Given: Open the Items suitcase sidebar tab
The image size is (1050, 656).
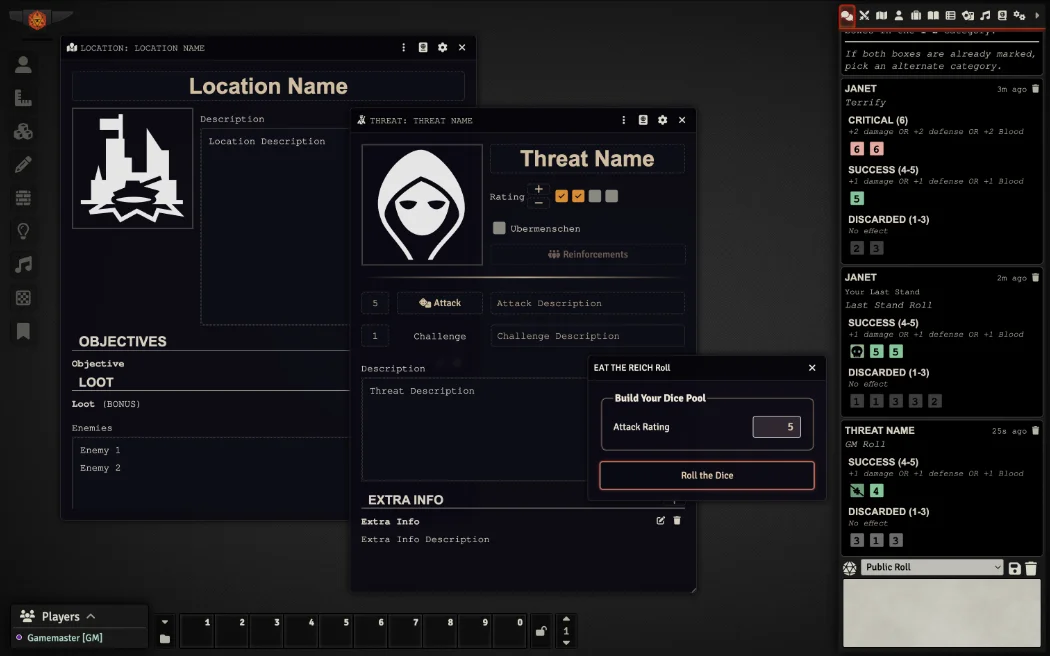Looking at the screenshot, I should point(916,15).
